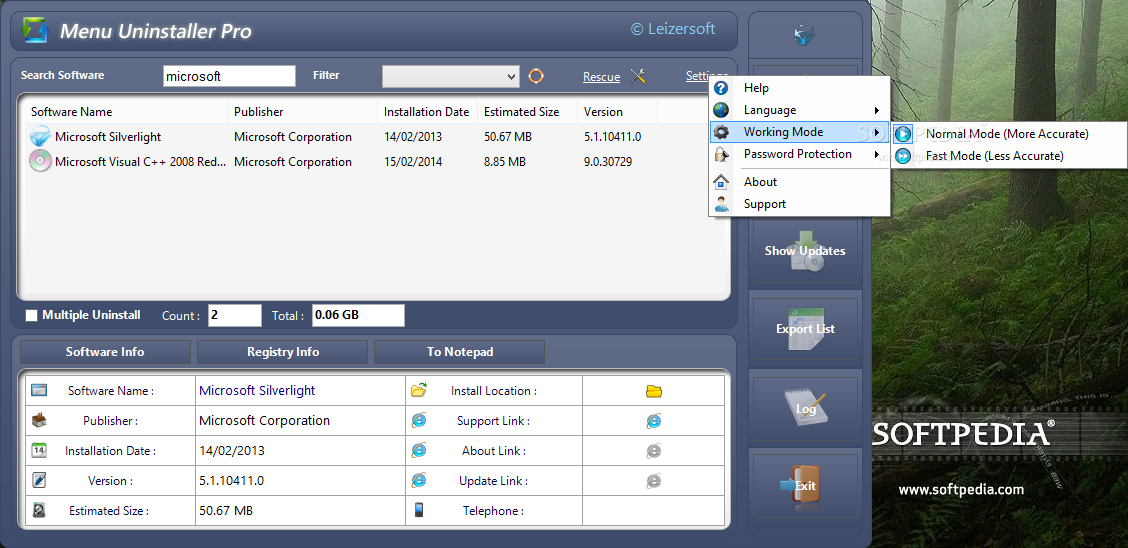1128x548 pixels.
Task: Choose Password Protection menu entry
Action: [x=799, y=154]
